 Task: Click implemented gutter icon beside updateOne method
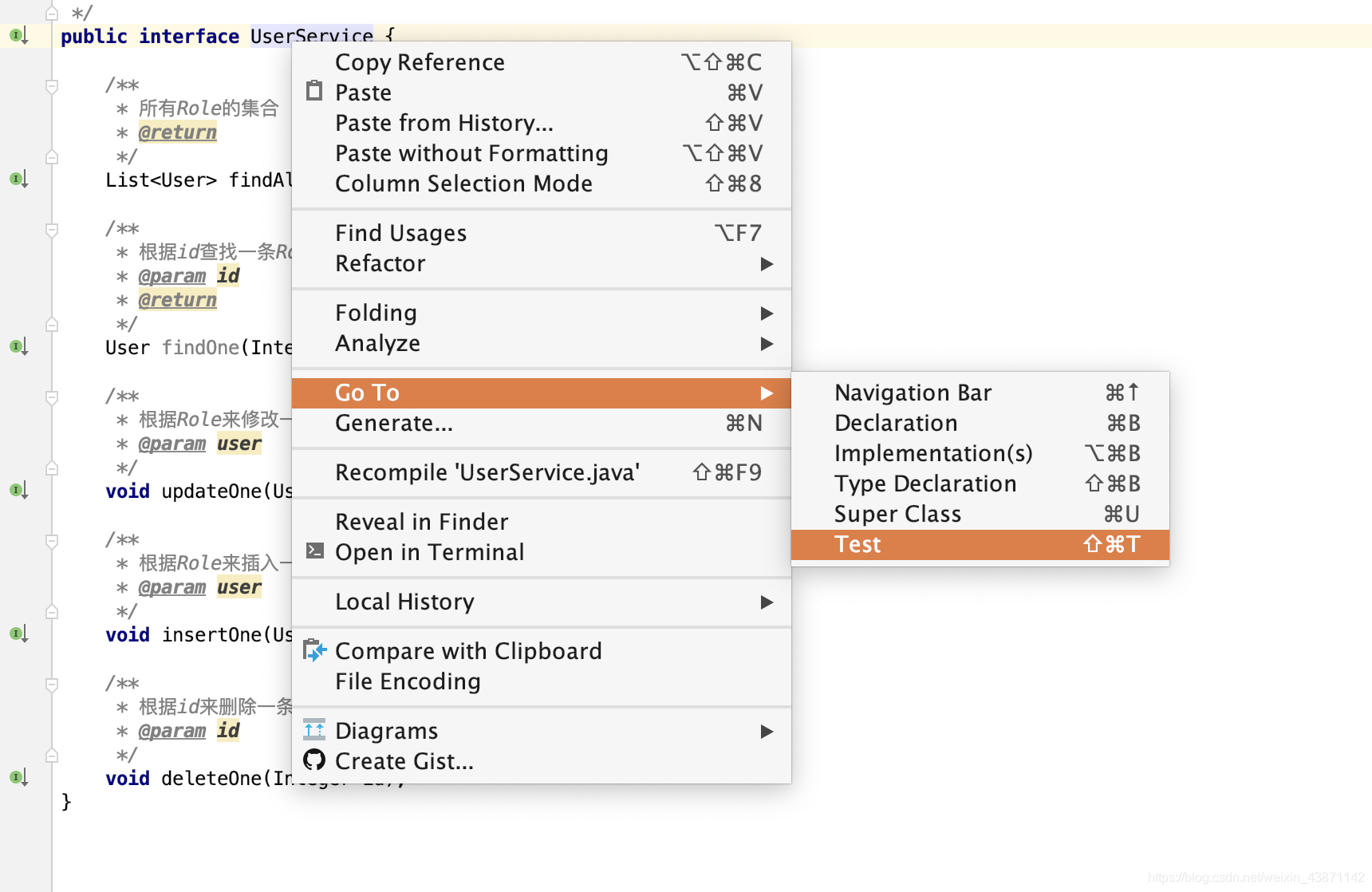tap(18, 490)
